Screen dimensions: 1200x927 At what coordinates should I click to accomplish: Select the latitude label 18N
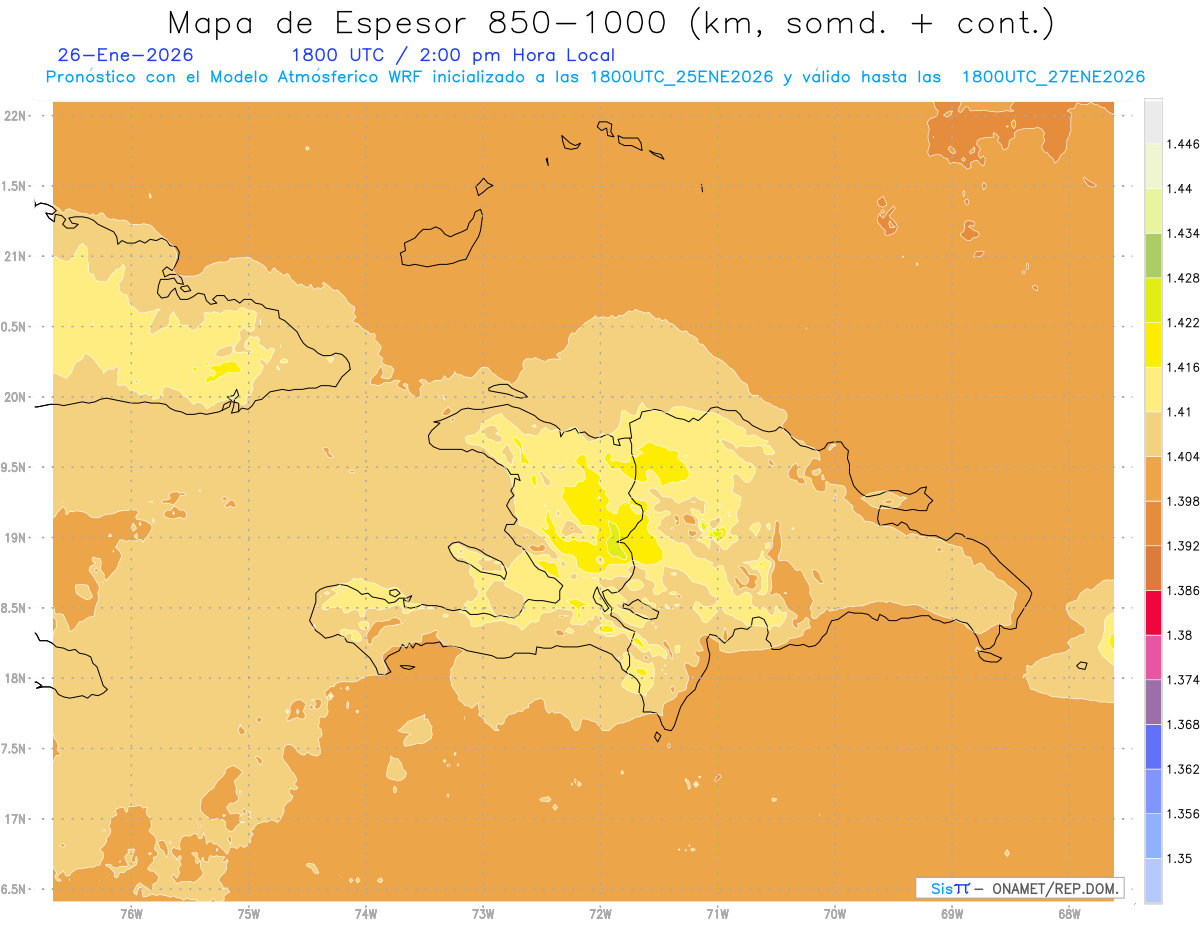pyautogui.click(x=15, y=678)
